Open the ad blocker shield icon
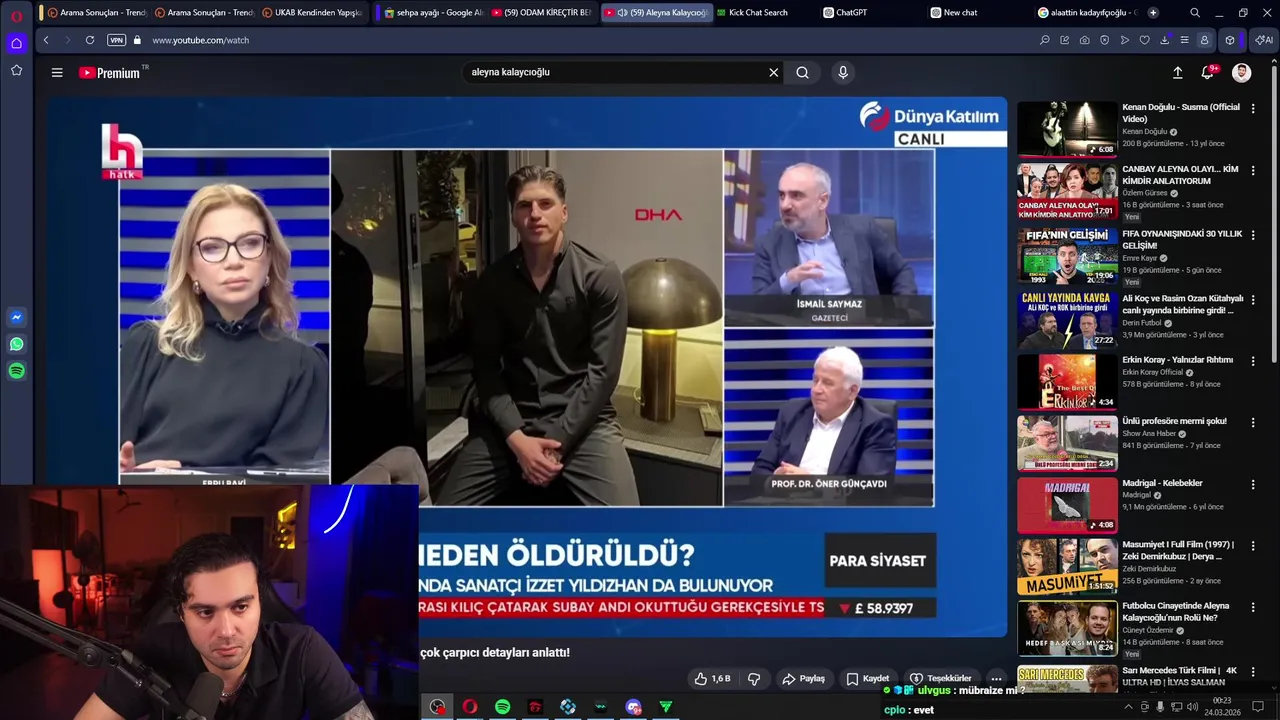 (x=1105, y=40)
